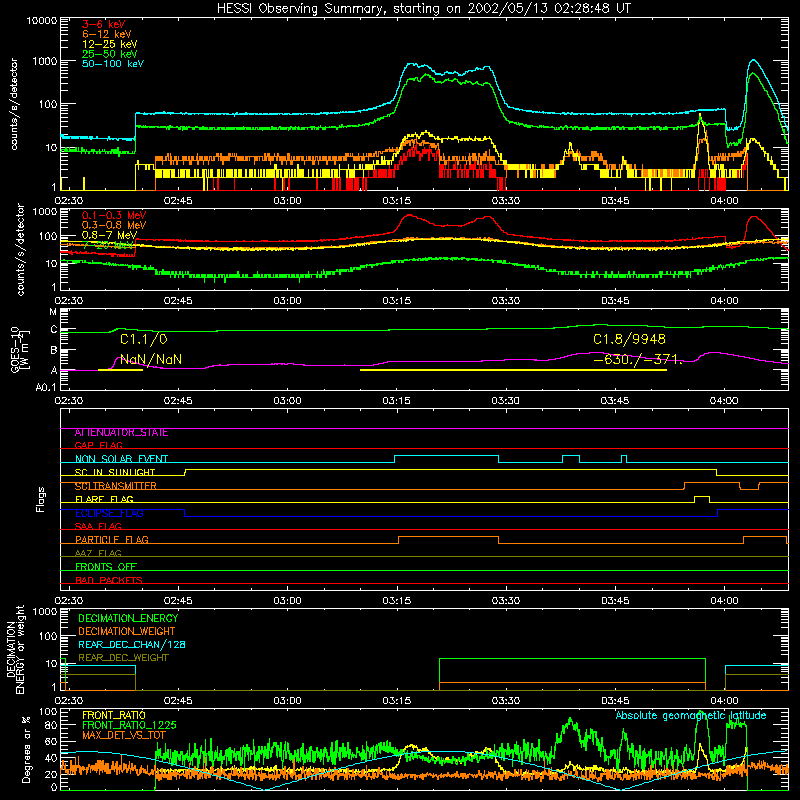Click the long yellow flare interval bar under C1.8/9948
Image resolution: width=800 pixels, height=800 pixels.
click(513, 370)
